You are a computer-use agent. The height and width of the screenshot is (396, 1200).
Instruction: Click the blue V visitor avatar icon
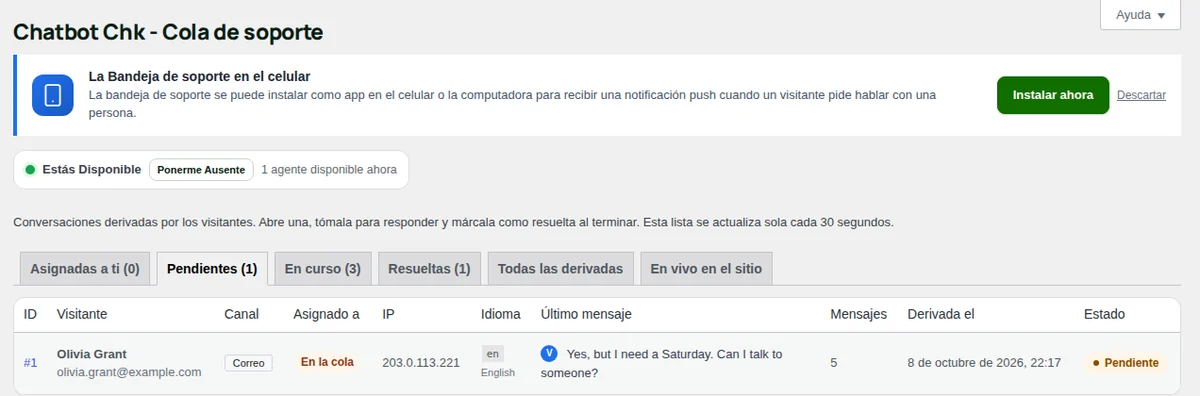tap(549, 353)
